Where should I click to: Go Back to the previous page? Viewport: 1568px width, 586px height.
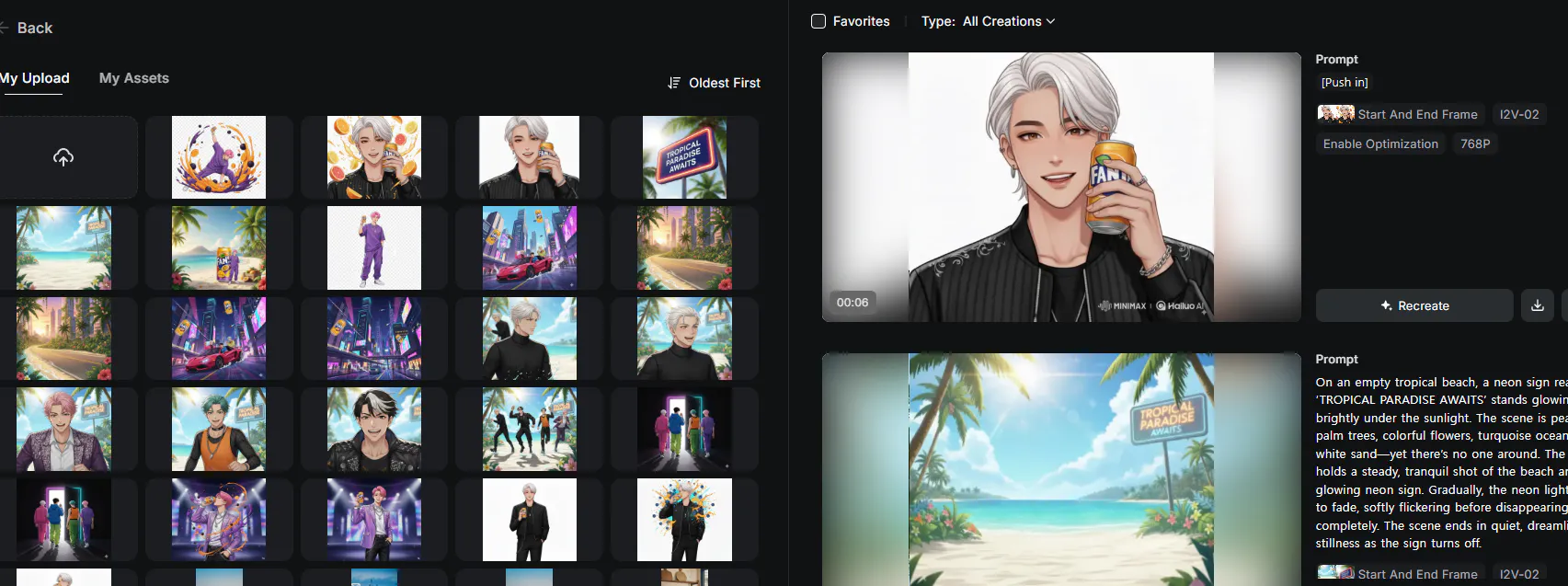point(27,28)
